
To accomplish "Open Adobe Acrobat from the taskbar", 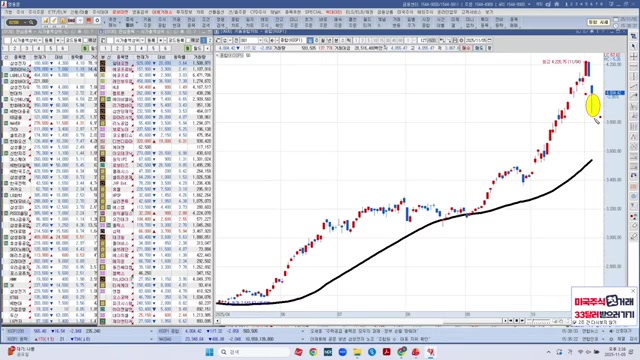I will tap(387, 352).
